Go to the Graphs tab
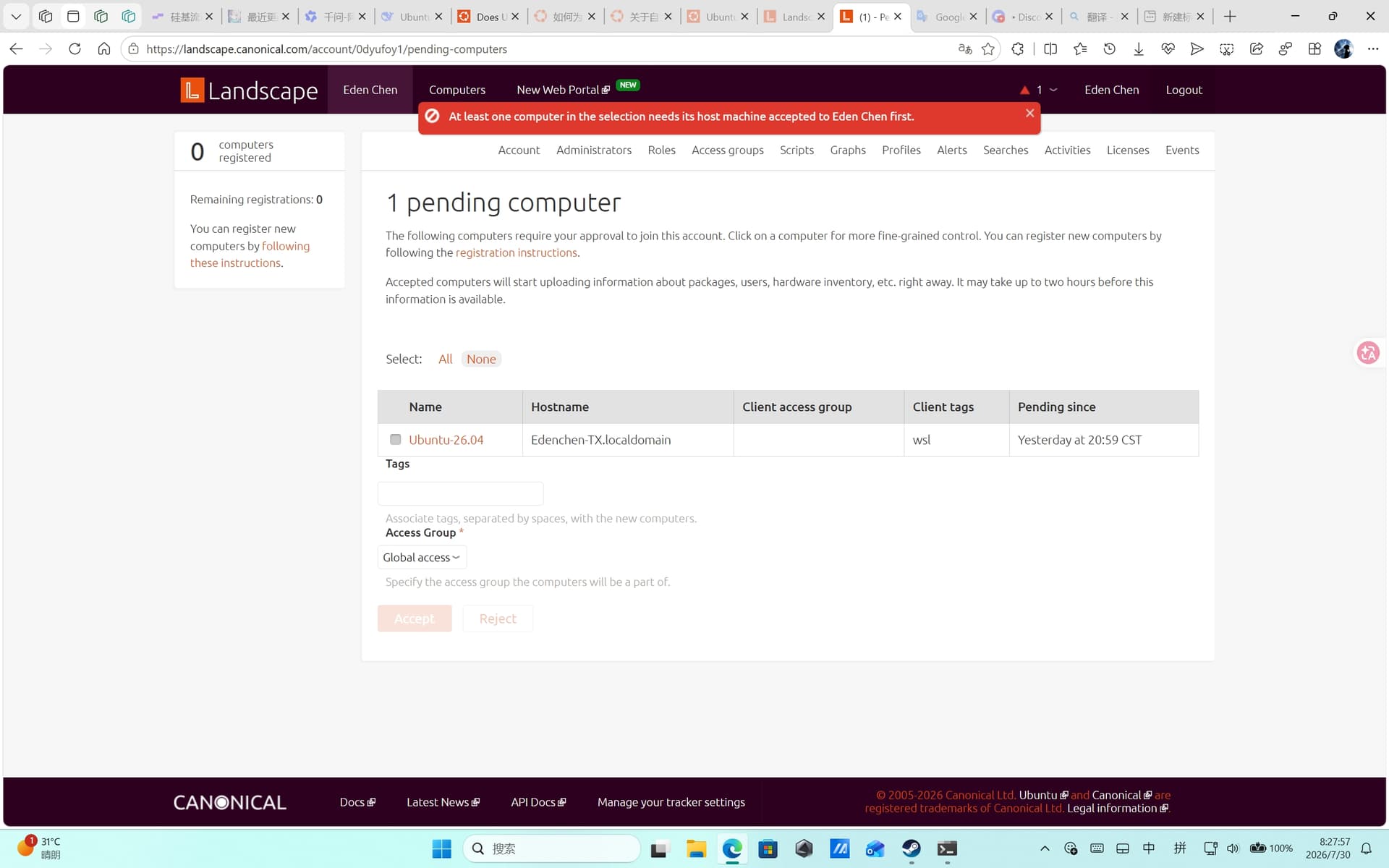 848,150
